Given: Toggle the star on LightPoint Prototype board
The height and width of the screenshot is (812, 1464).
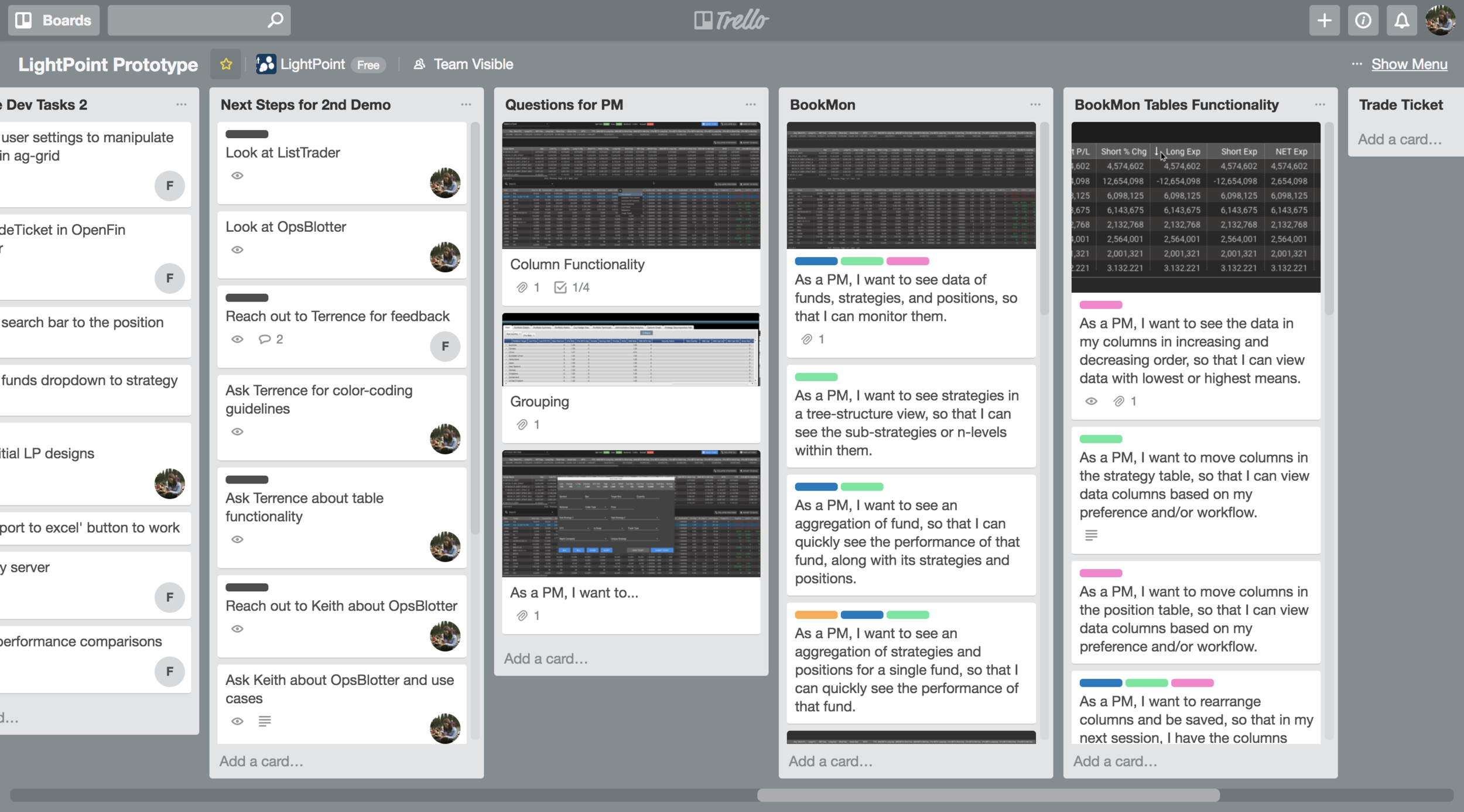Looking at the screenshot, I should [x=226, y=64].
